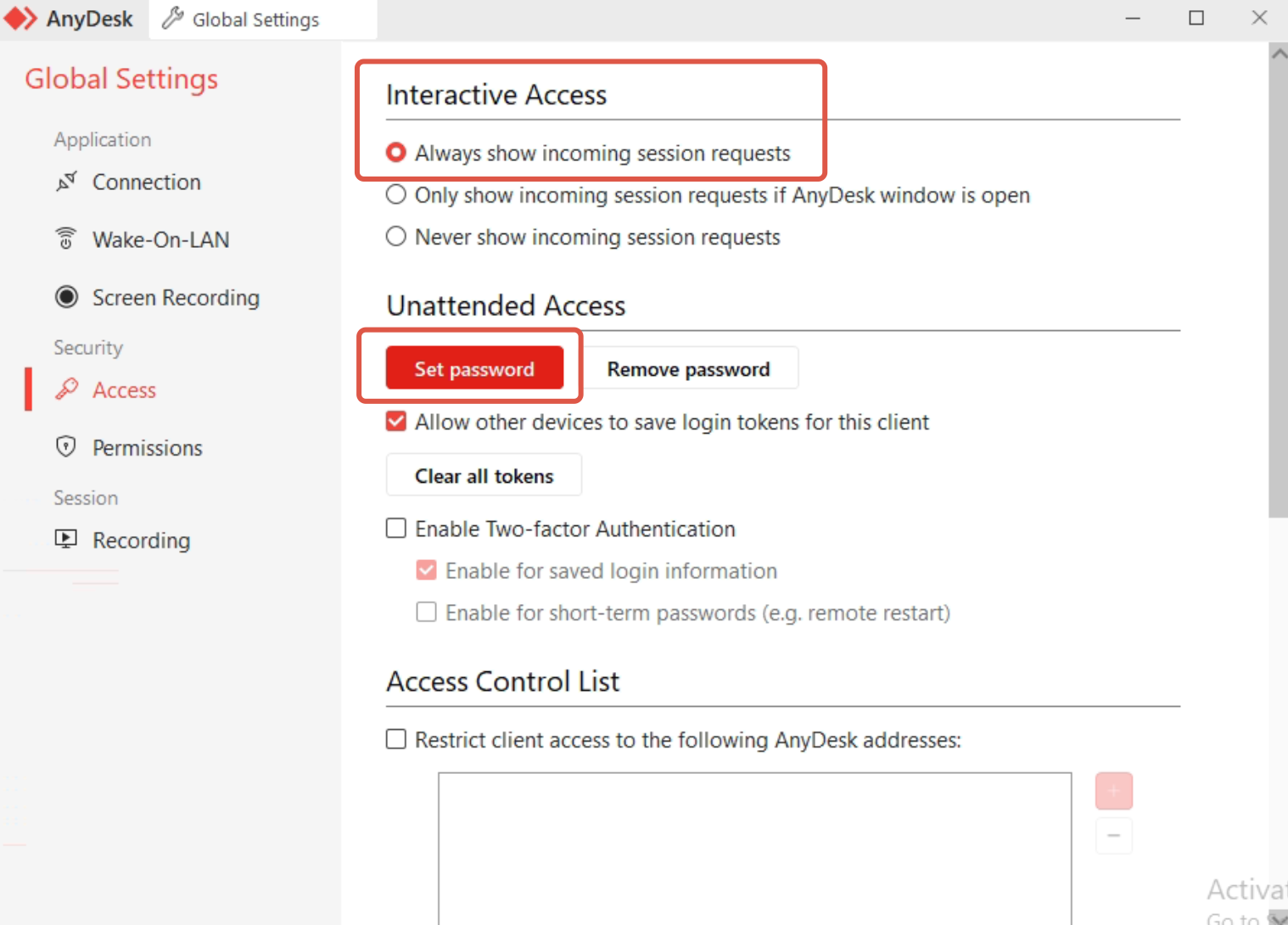Image resolution: width=1288 pixels, height=925 pixels.
Task: Open Recording settings under Session
Action: click(67, 540)
